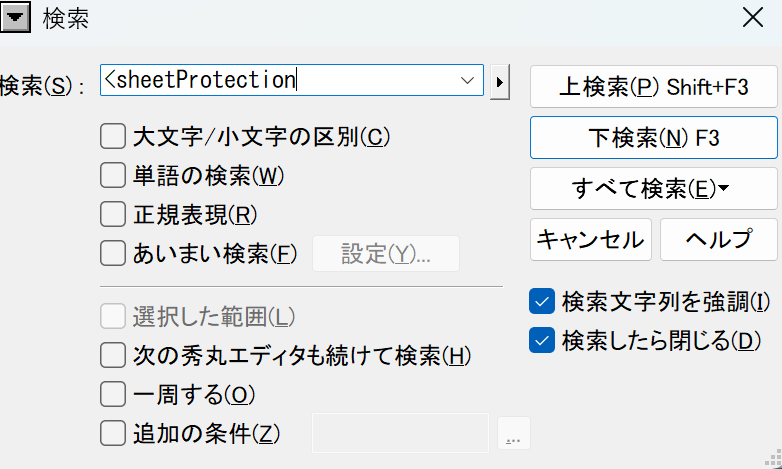Click the right-arrow button next to search box
Image resolution: width=782 pixels, height=469 pixels.
pos(501,81)
